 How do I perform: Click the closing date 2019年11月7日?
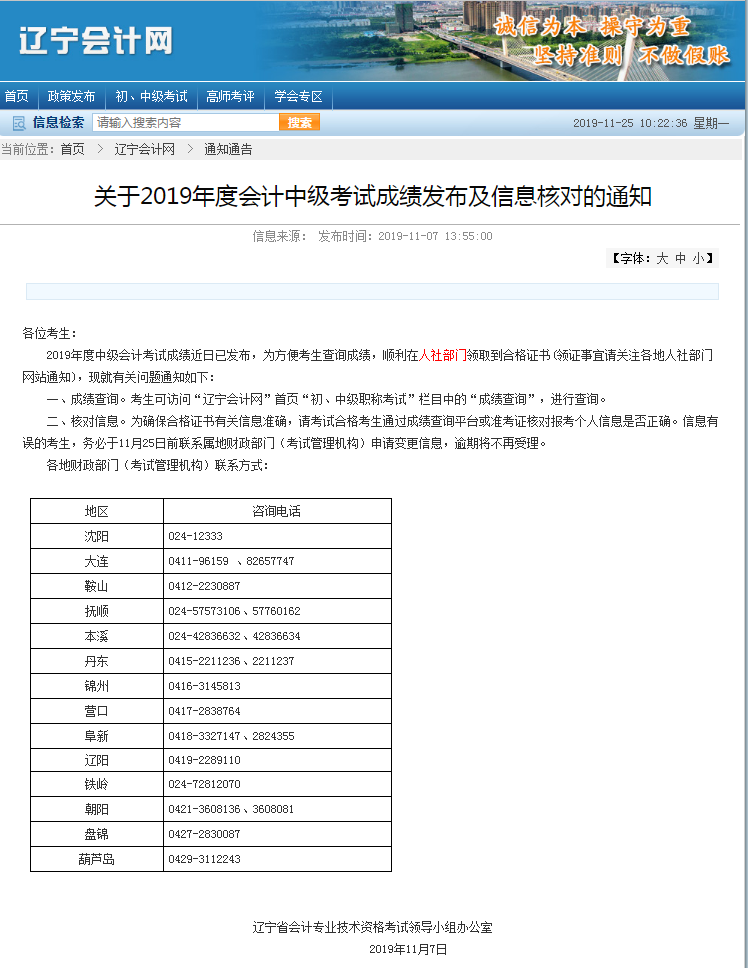pos(408,949)
